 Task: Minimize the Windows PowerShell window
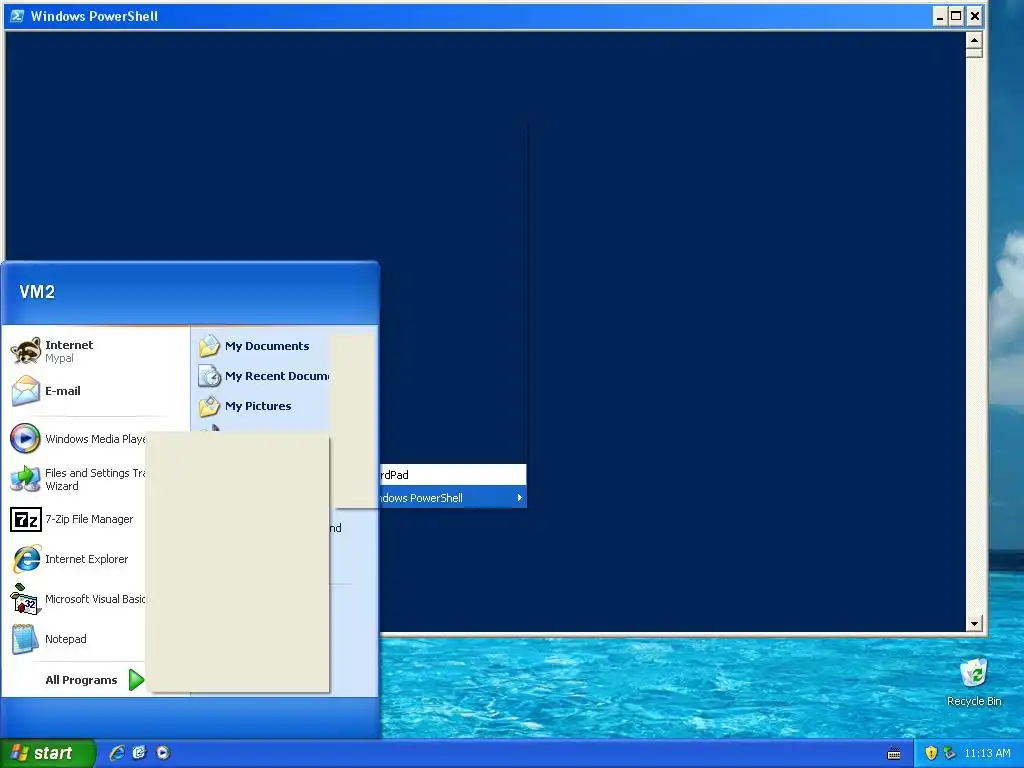(x=939, y=16)
